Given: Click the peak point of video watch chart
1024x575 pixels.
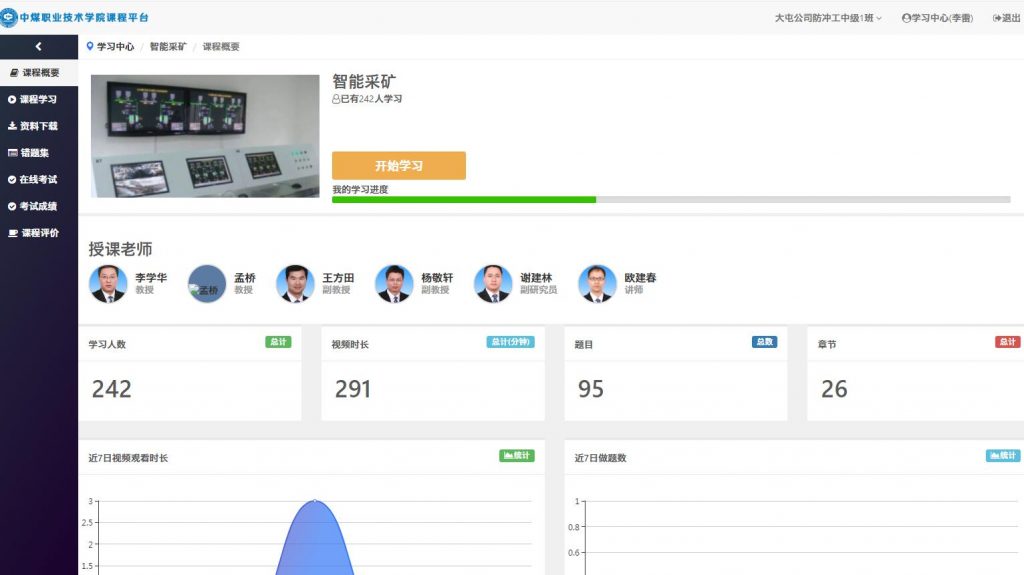Looking at the screenshot, I should point(315,501).
